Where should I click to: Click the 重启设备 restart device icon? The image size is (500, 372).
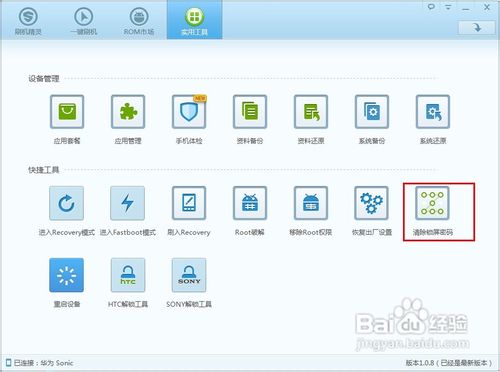(x=67, y=275)
